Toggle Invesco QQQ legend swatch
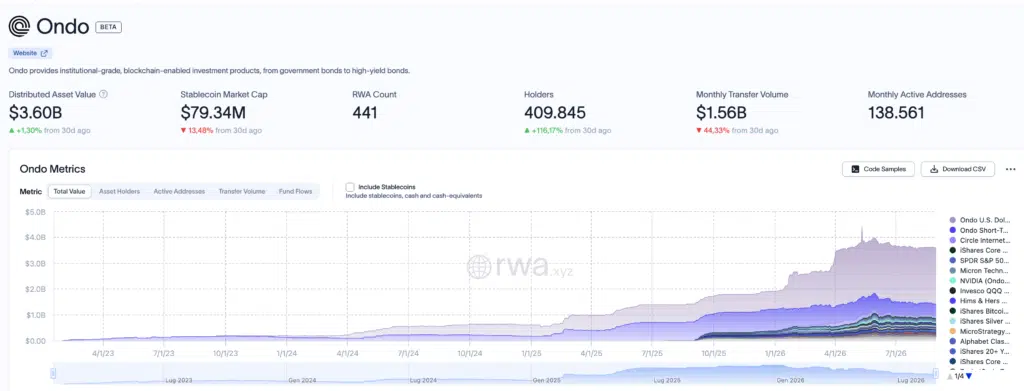The image size is (1024, 391). click(953, 290)
